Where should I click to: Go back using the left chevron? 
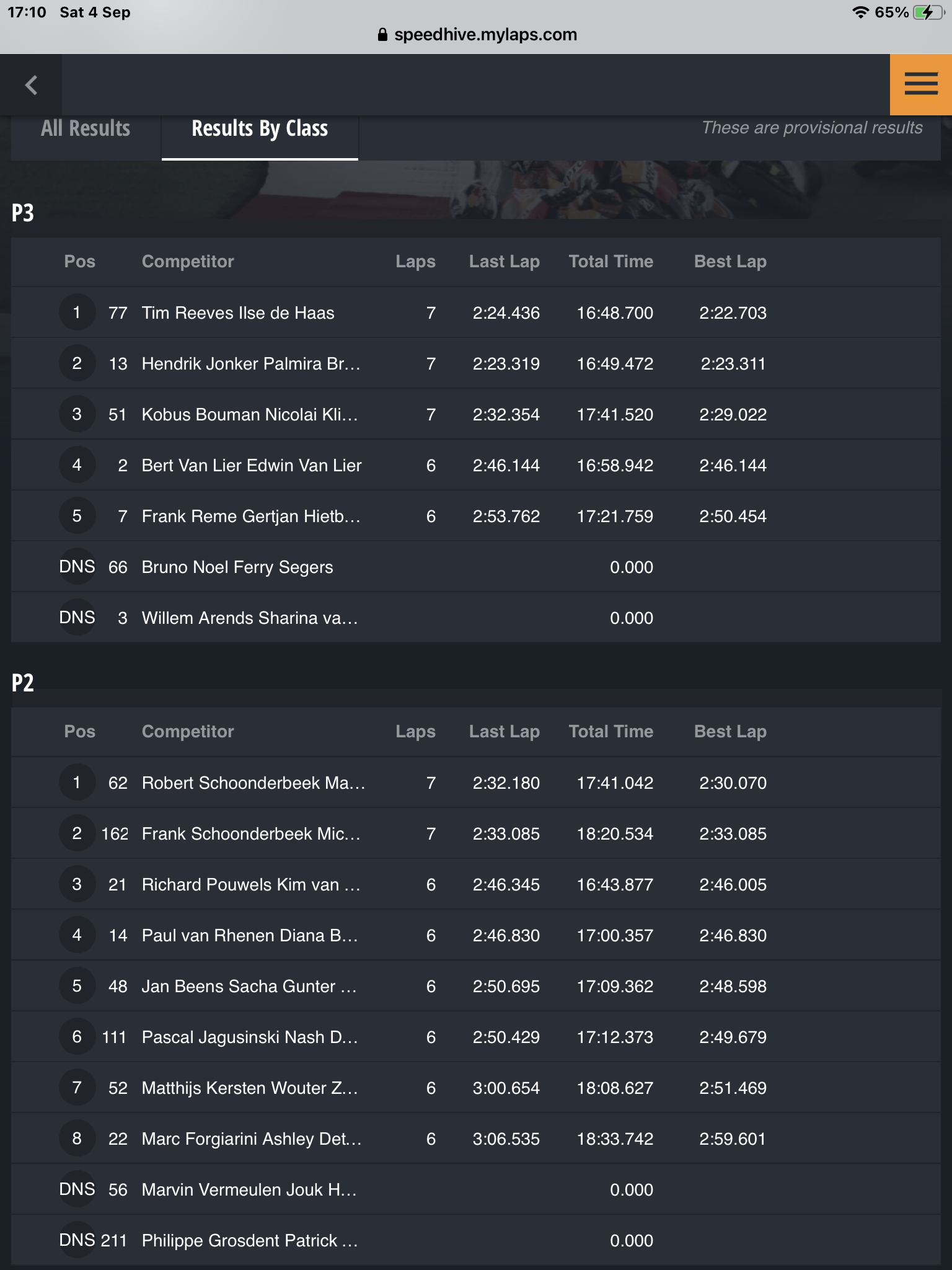31,84
